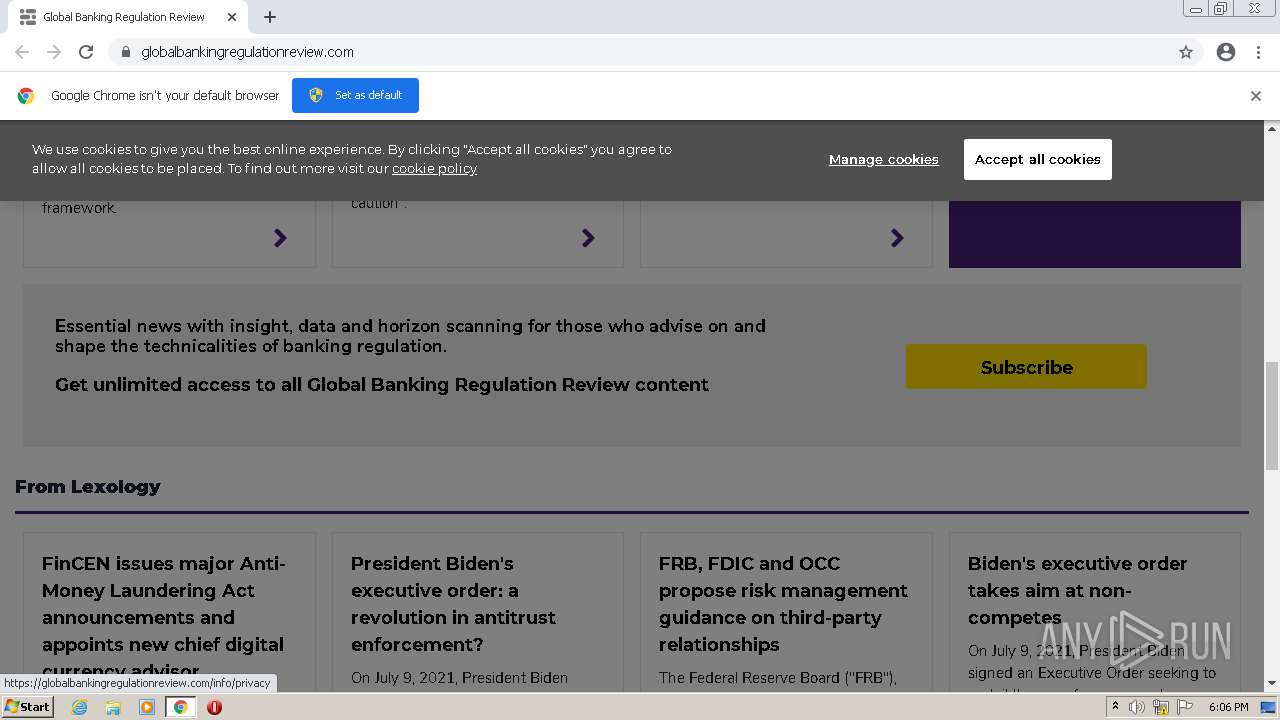
Task: Click Accept all cookies button
Action: (1037, 159)
